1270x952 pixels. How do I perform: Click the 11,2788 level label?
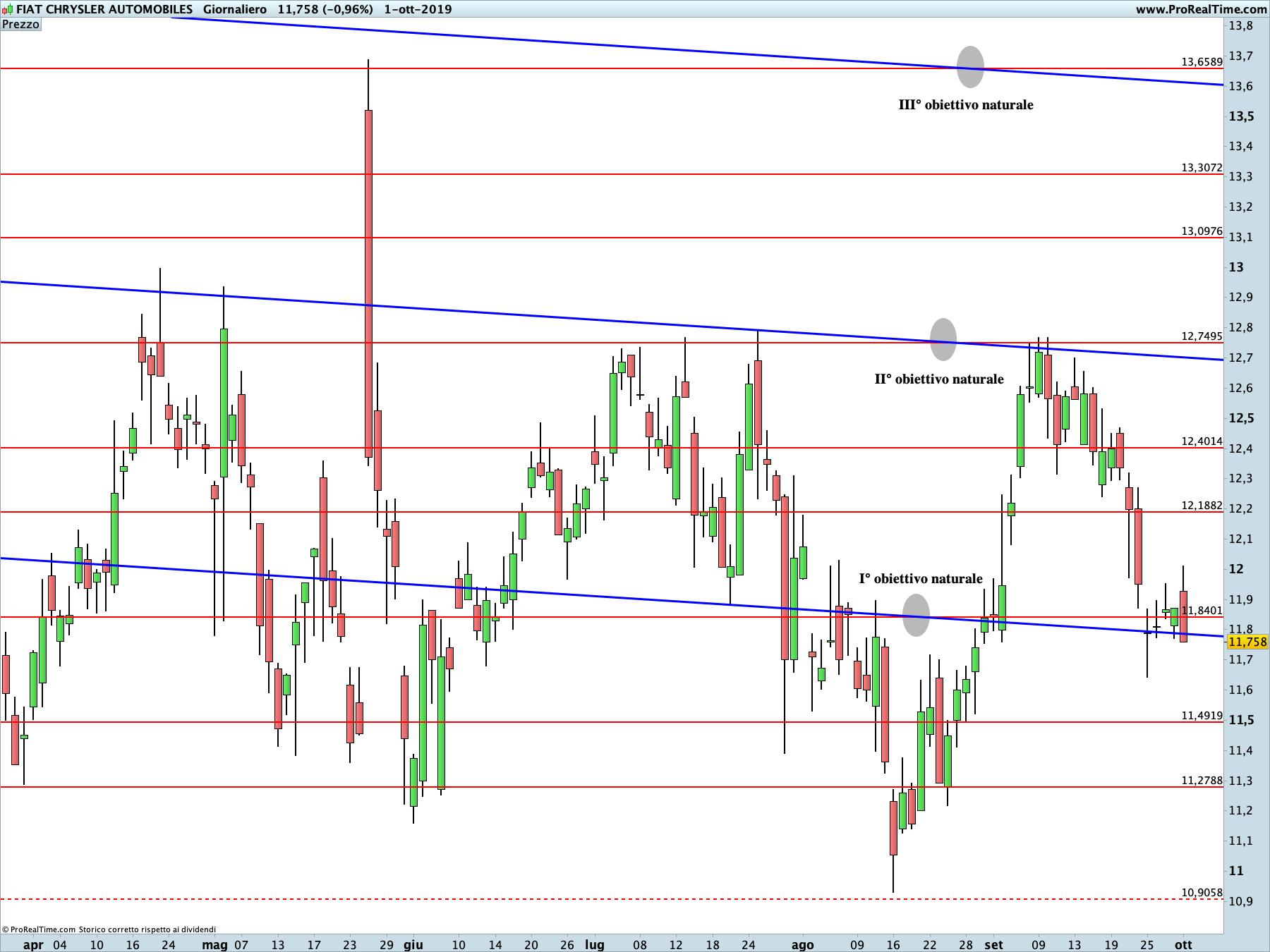click(1202, 780)
